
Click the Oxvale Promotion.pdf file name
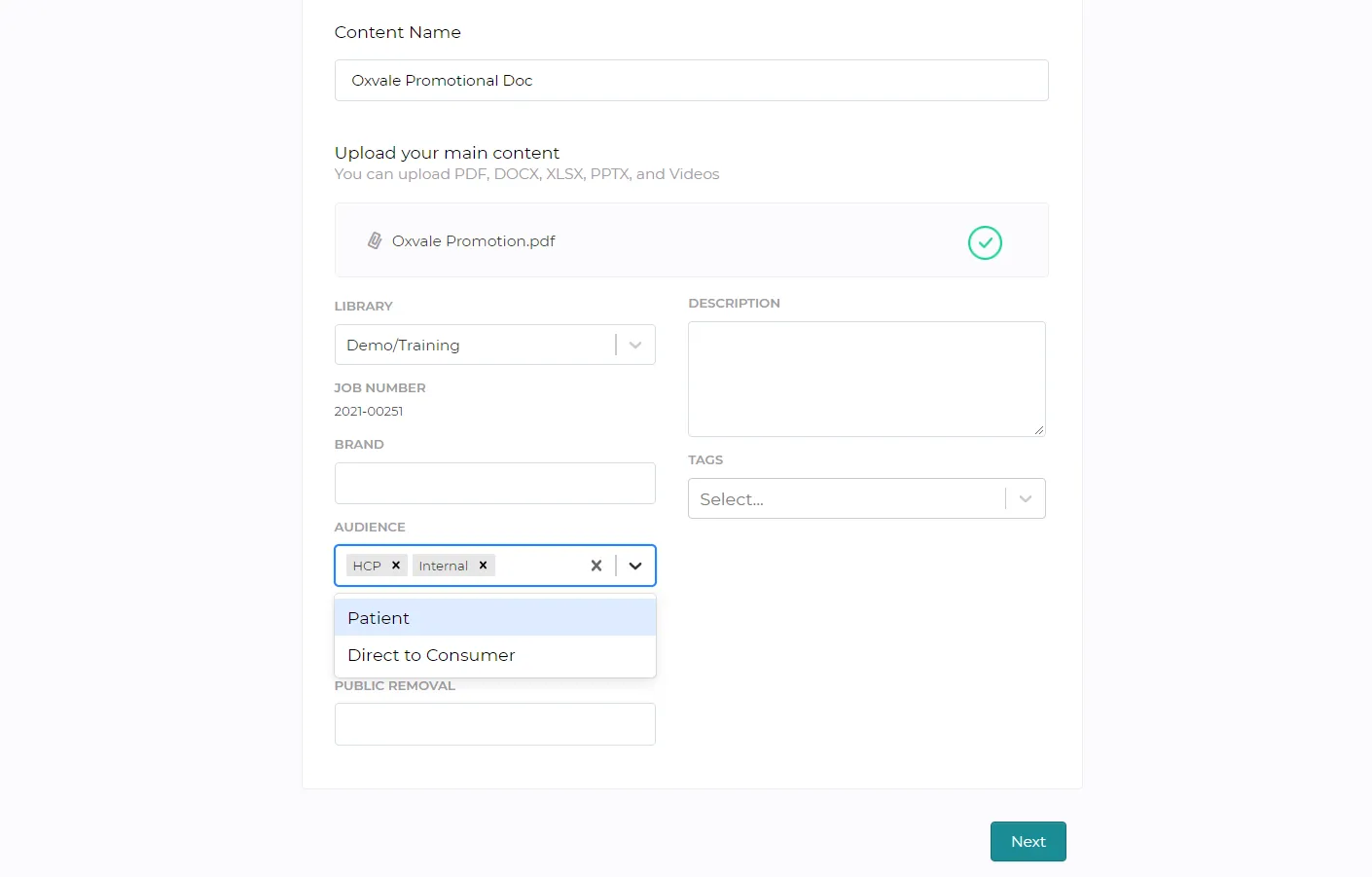tap(474, 240)
